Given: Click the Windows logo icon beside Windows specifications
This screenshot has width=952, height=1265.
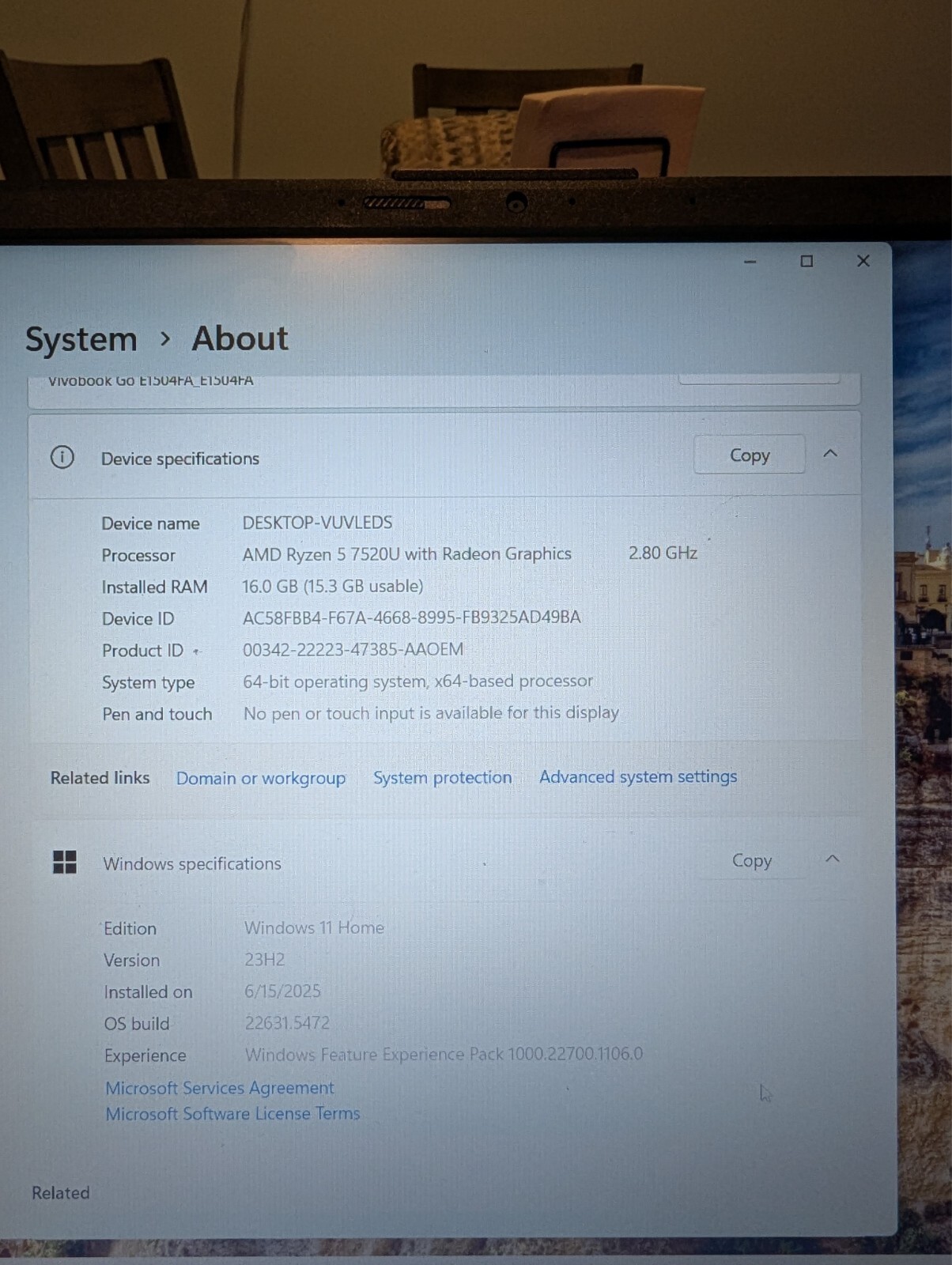Looking at the screenshot, I should point(65,862).
